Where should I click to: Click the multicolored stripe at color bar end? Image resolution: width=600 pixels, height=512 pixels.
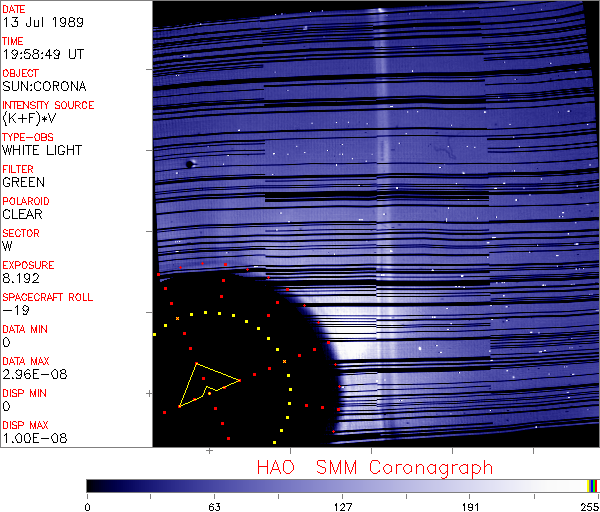592,486
